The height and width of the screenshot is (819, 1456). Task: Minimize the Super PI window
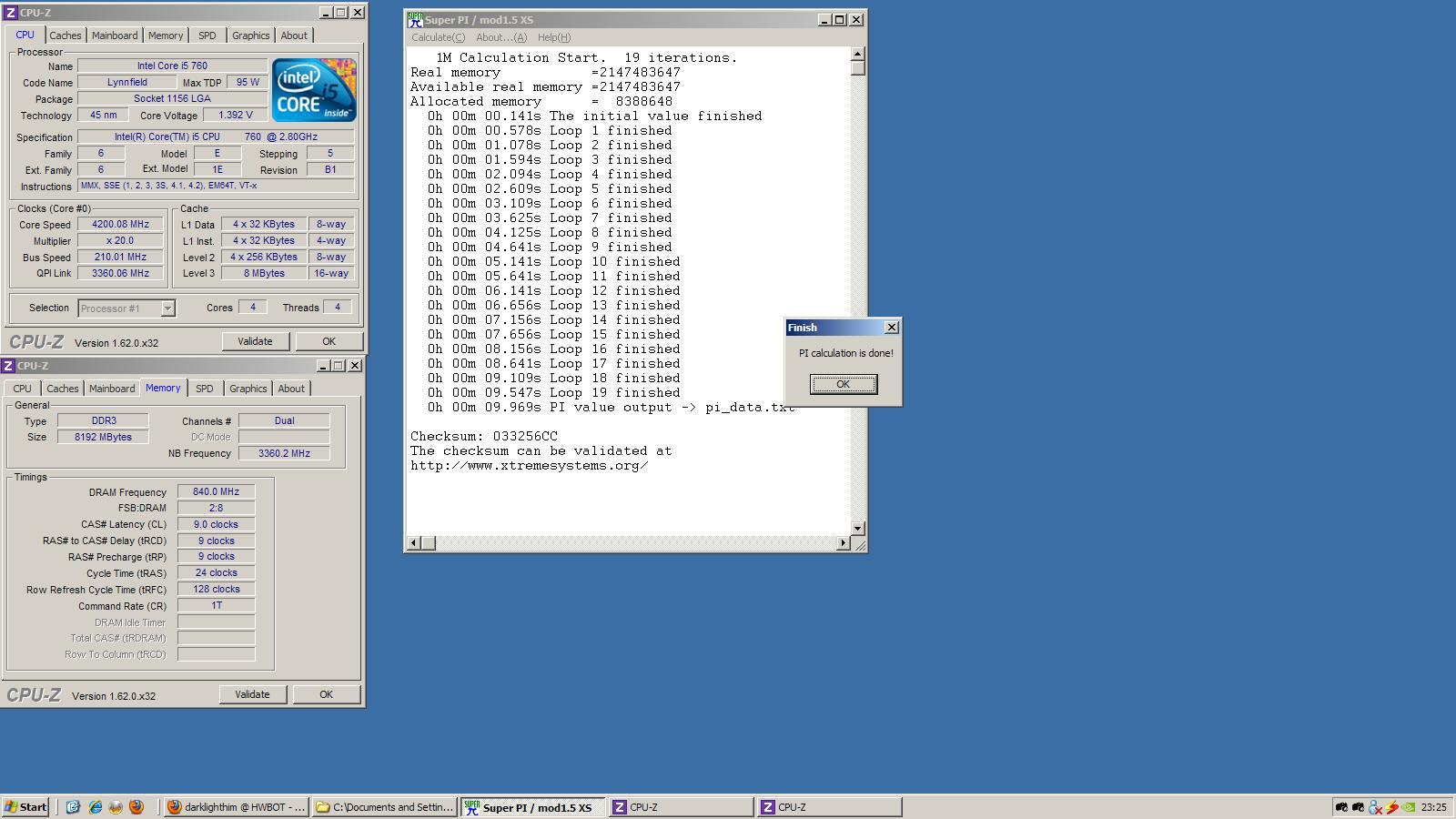coord(824,19)
